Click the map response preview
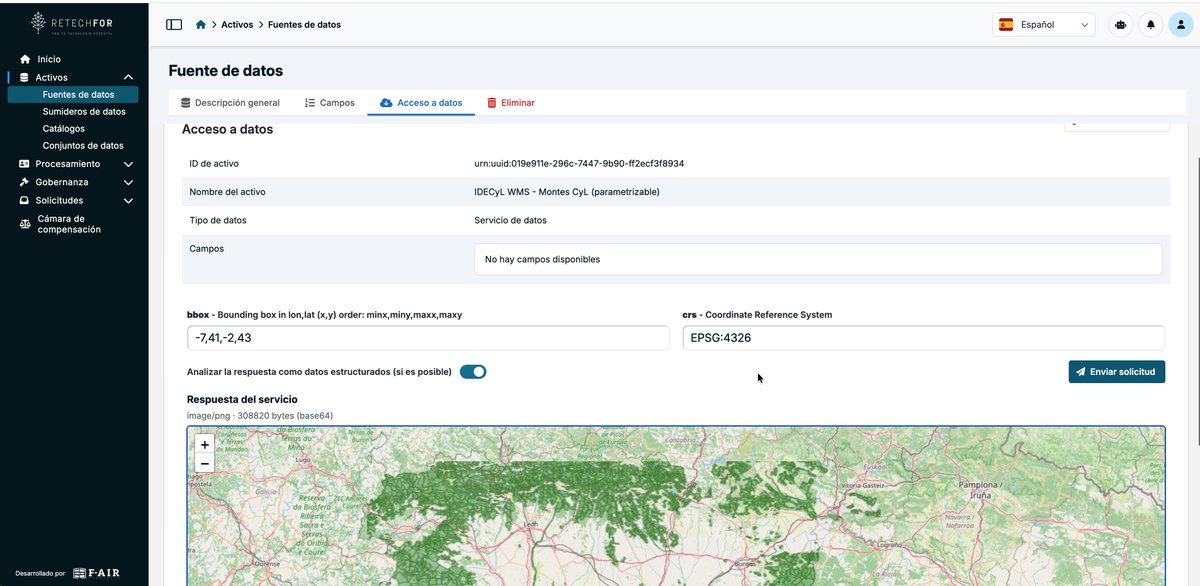The width and height of the screenshot is (1200, 586). point(676,506)
